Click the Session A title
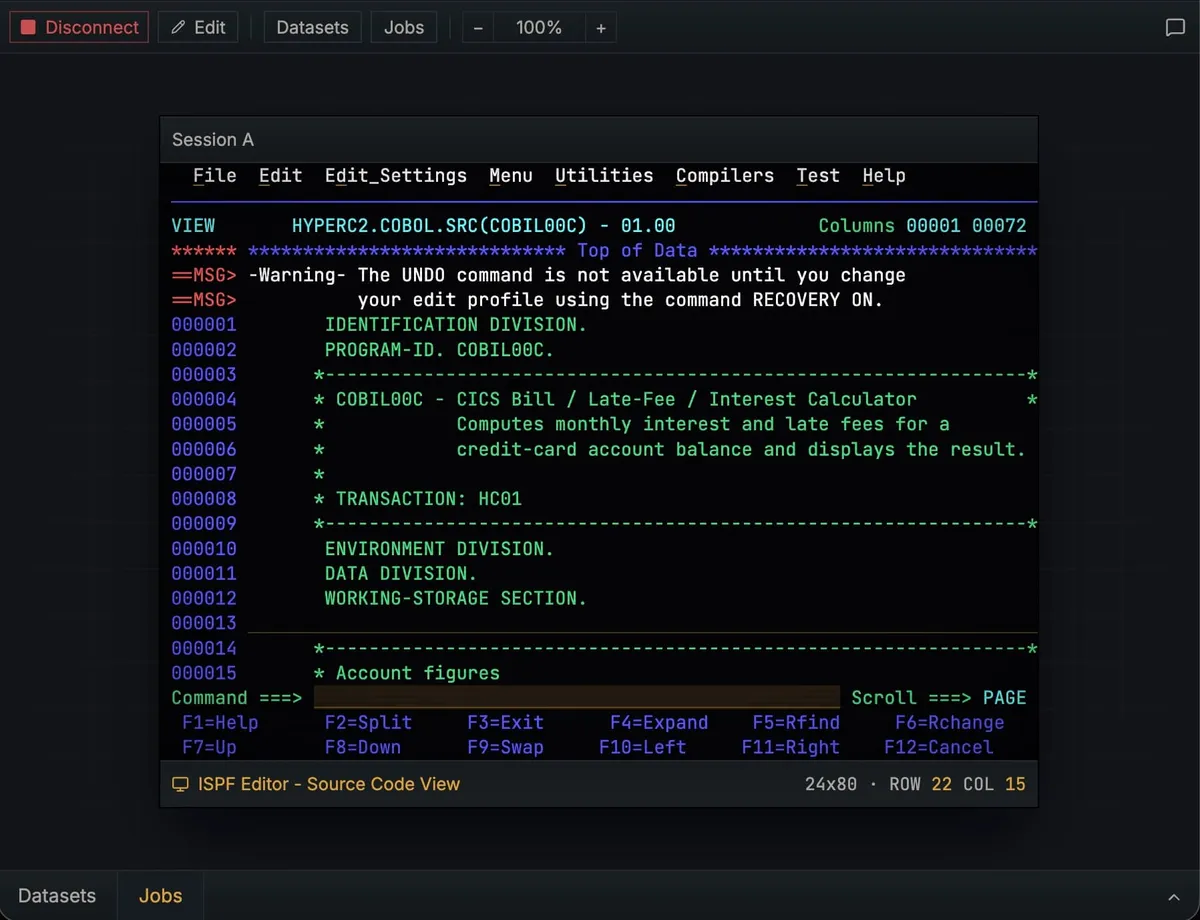This screenshot has width=1200, height=920. tap(213, 140)
